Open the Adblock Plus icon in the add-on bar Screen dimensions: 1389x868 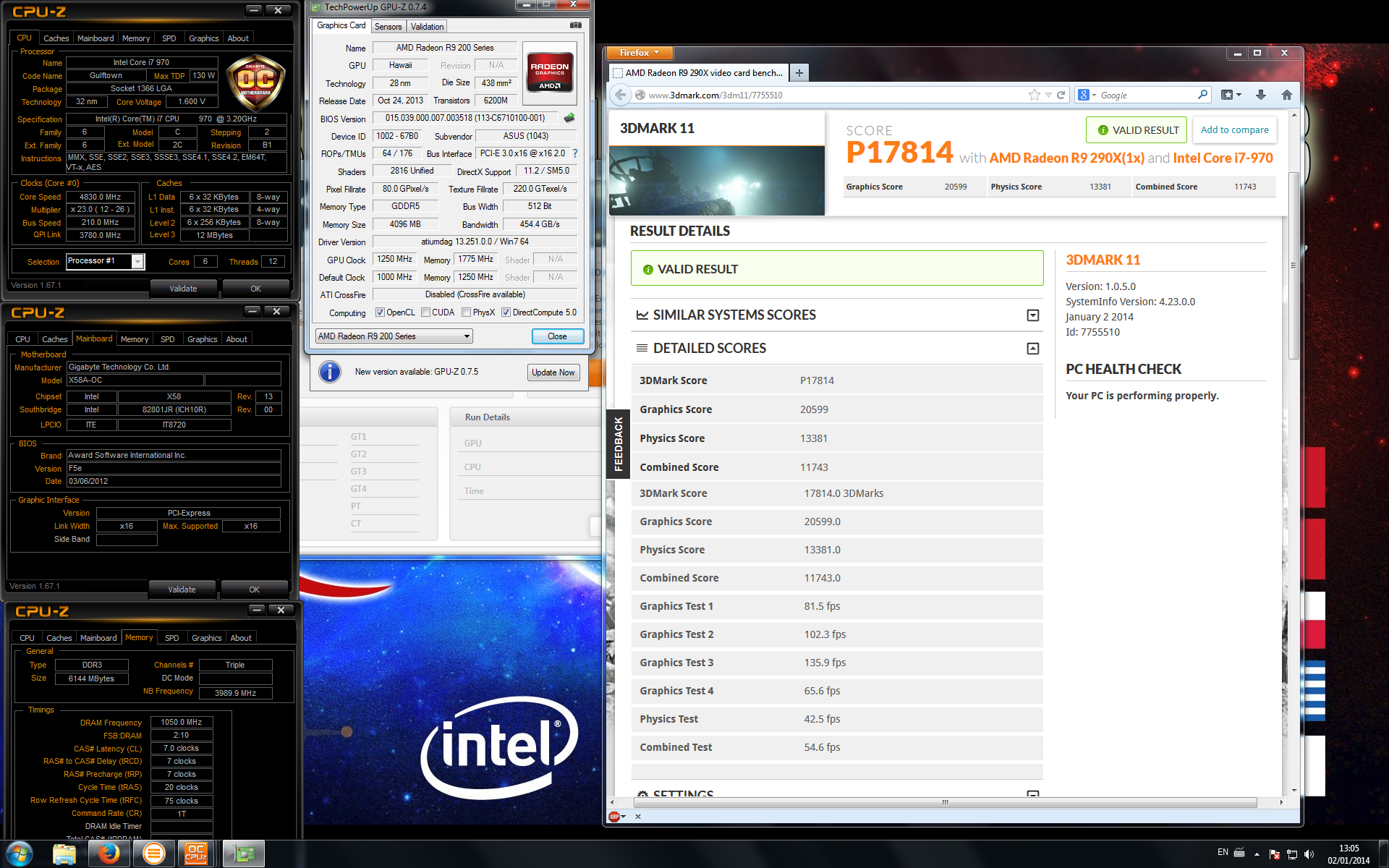pyautogui.click(x=614, y=817)
